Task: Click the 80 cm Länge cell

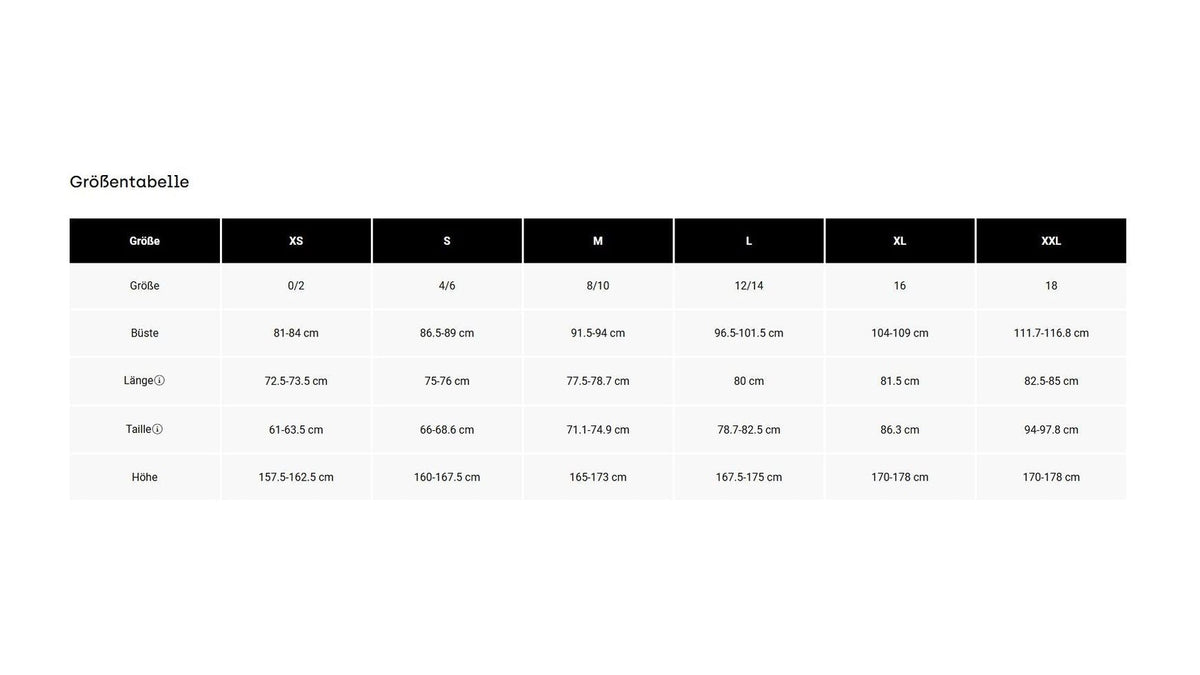Action: coord(749,381)
